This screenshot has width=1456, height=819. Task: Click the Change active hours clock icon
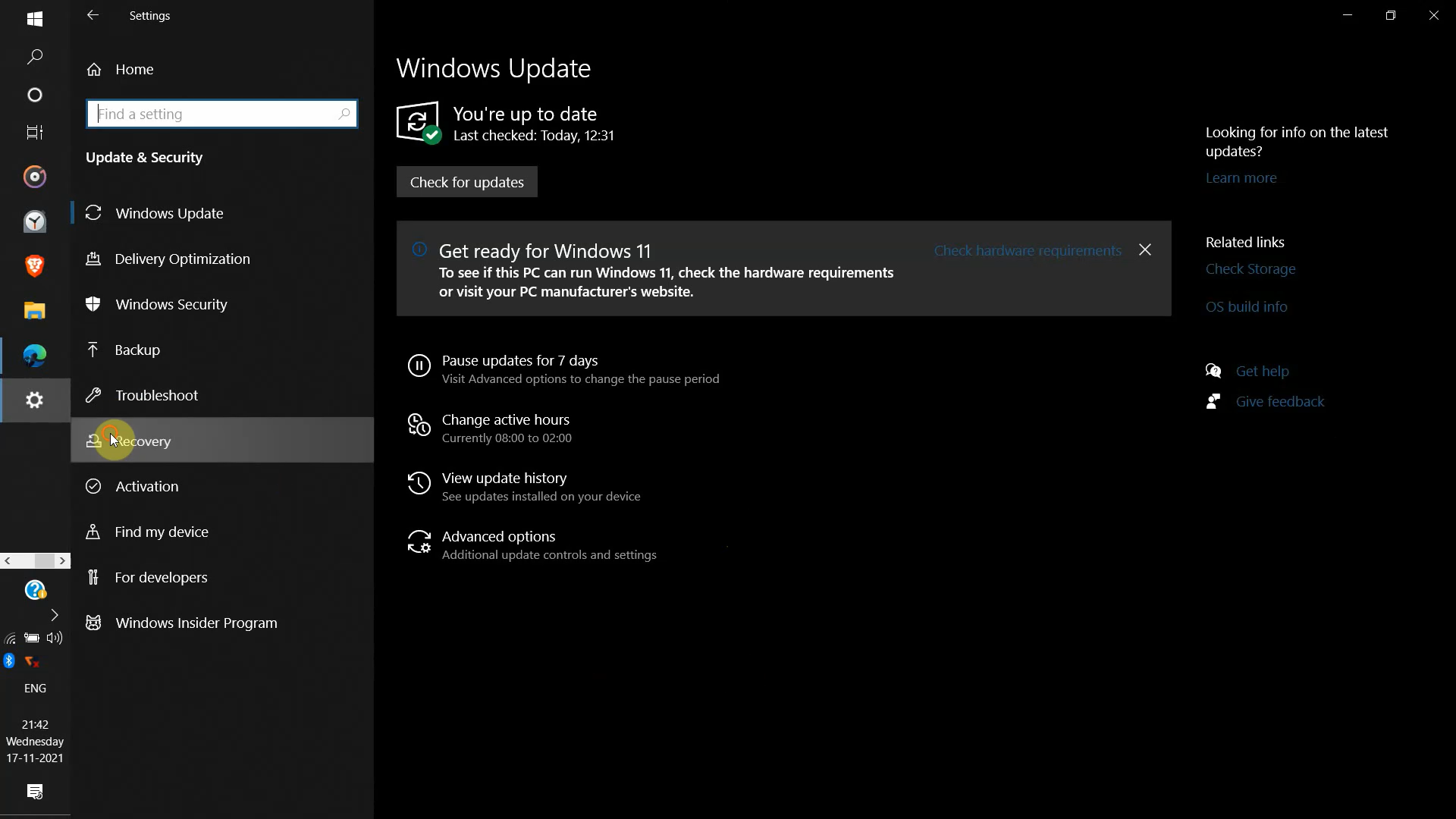coord(419,425)
